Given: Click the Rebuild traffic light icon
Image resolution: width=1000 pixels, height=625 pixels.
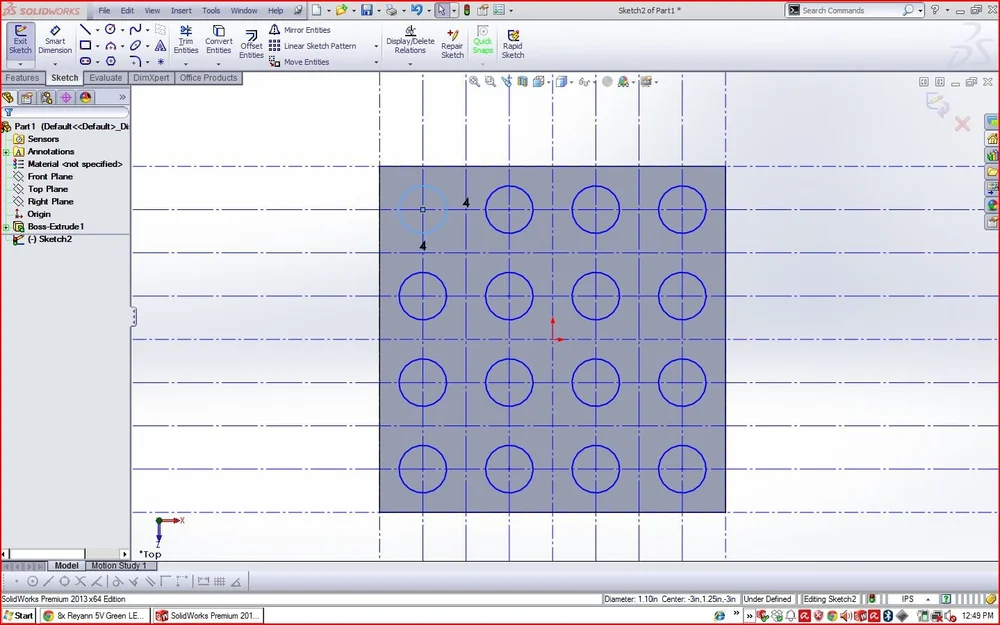Looking at the screenshot, I should tap(467, 10).
